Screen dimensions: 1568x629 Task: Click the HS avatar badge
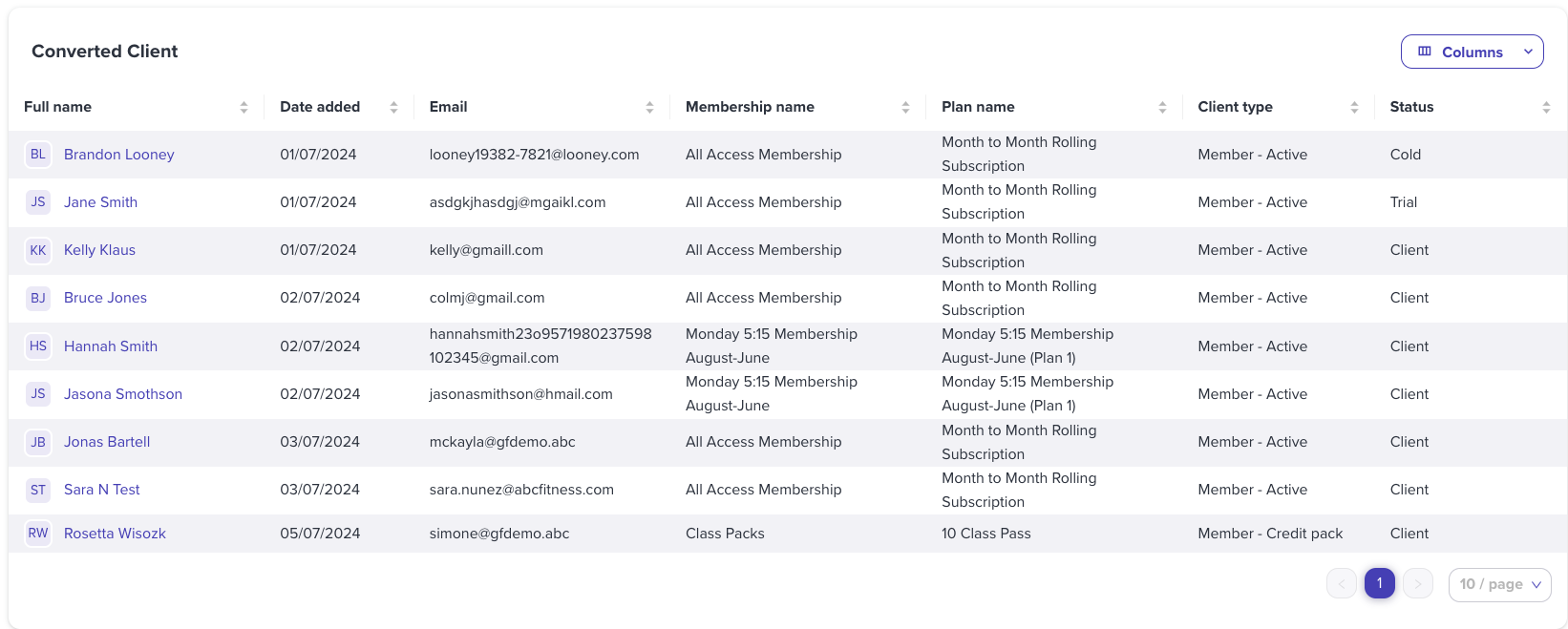[x=38, y=346]
